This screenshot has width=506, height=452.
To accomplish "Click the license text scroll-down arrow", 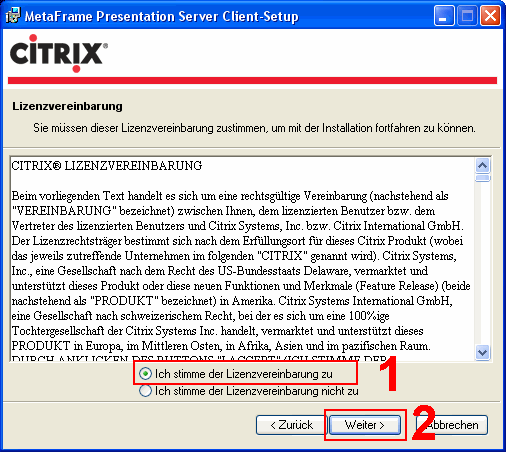I will pos(483,352).
